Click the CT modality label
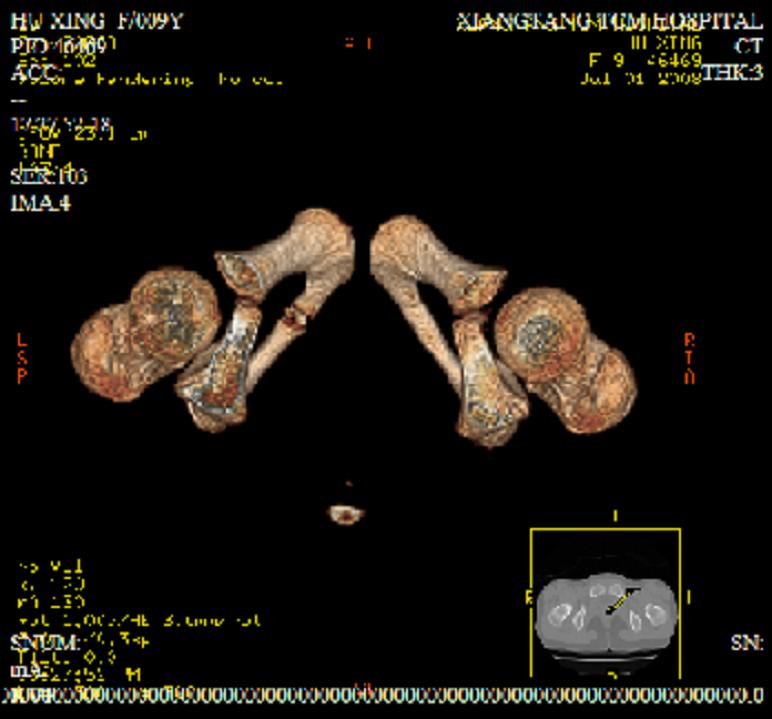Image resolution: width=772 pixels, height=719 pixels. coord(747,47)
